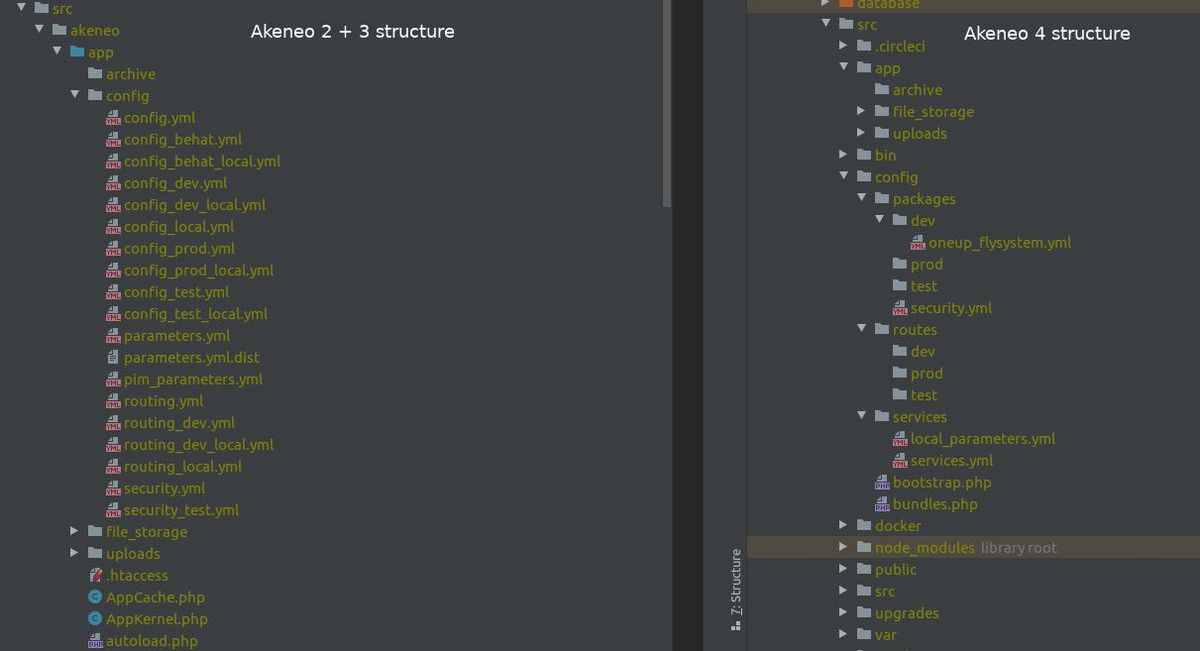
Task: Select config_dev.yml in the tree
Action: pyautogui.click(x=176, y=183)
